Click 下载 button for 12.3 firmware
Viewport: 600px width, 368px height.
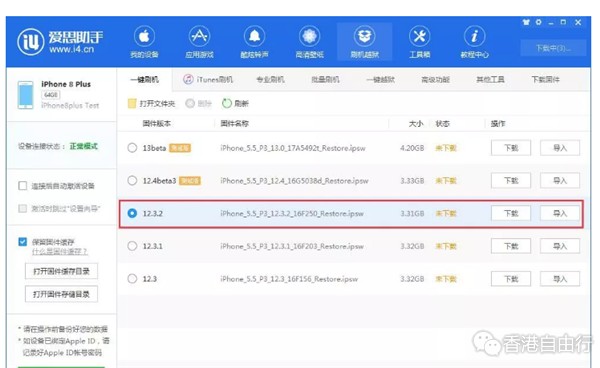click(x=511, y=279)
